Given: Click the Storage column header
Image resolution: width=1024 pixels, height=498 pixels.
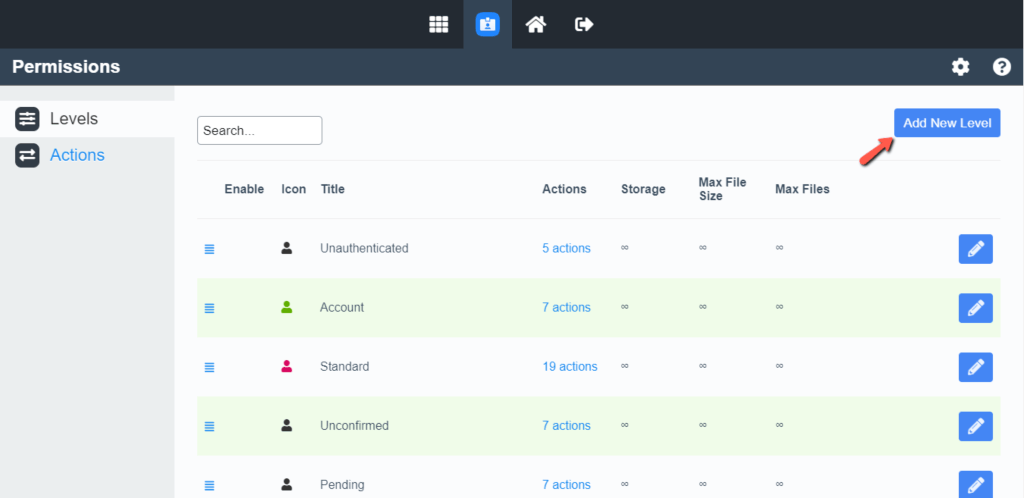Looking at the screenshot, I should coord(643,189).
